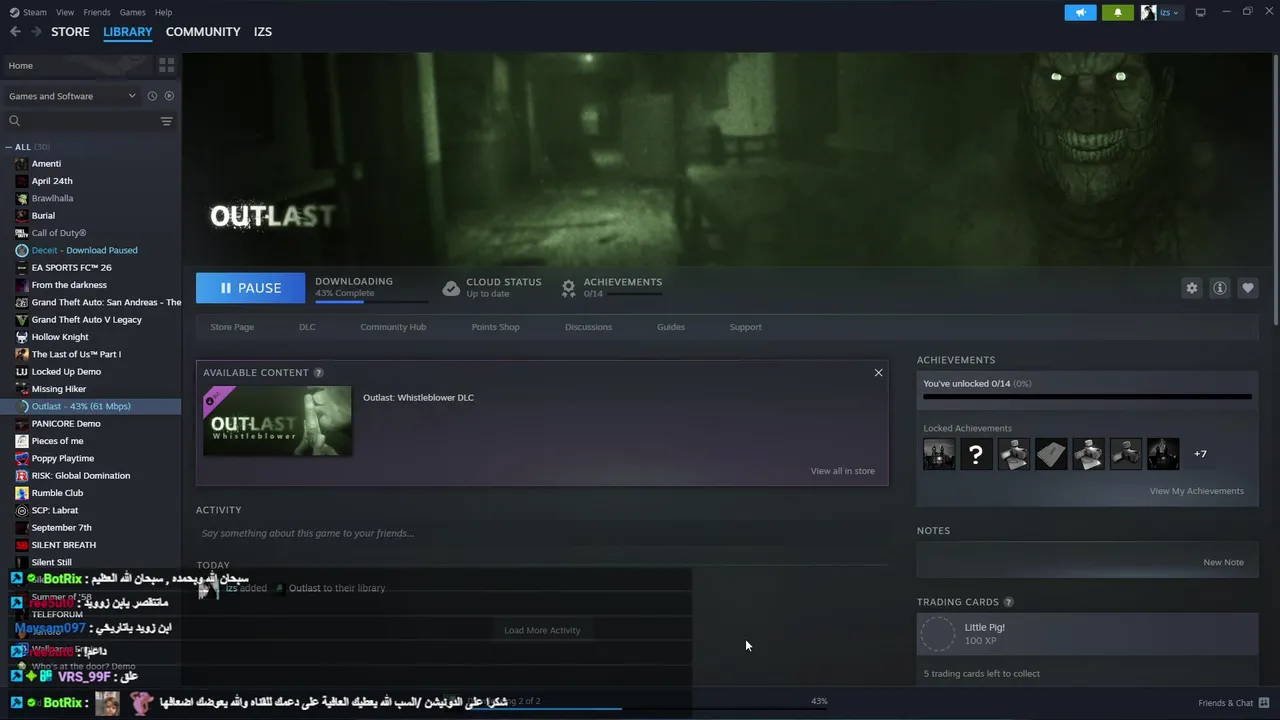Click the library search magnifier icon
The height and width of the screenshot is (720, 1280).
click(x=15, y=121)
